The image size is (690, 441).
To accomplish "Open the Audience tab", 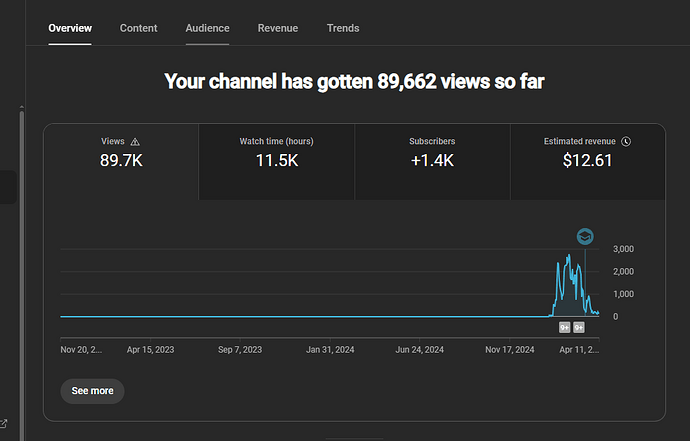I will pyautogui.click(x=207, y=28).
